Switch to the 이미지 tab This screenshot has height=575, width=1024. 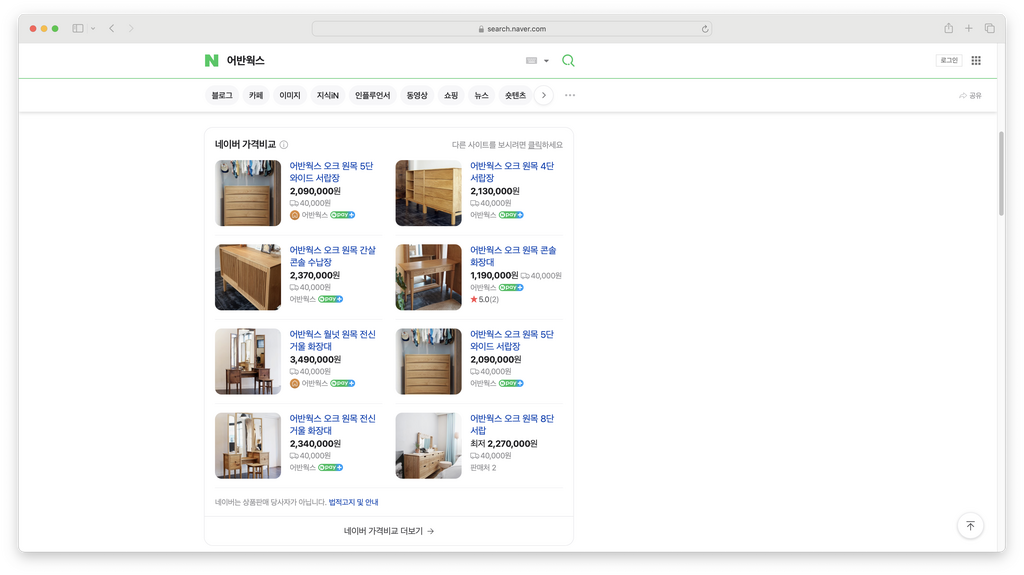290,95
